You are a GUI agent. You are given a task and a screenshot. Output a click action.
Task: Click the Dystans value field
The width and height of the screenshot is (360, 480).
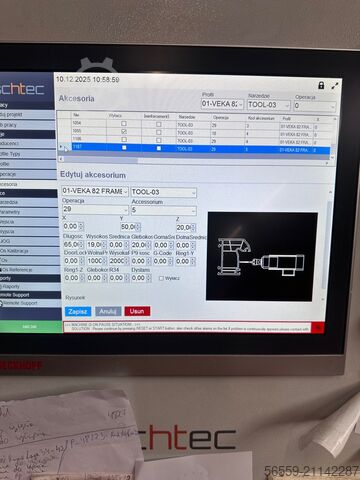141,278
